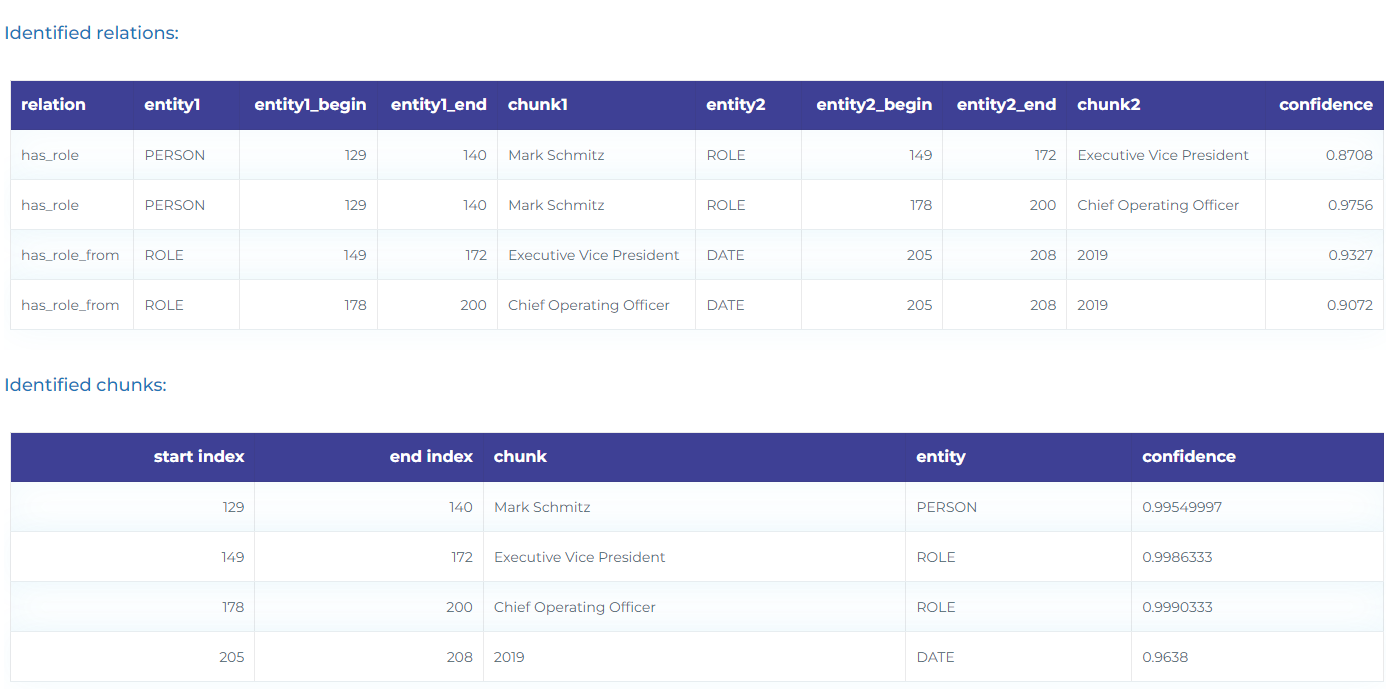
Task: Select the 'entity2_end' header cell
Action: click(1006, 105)
